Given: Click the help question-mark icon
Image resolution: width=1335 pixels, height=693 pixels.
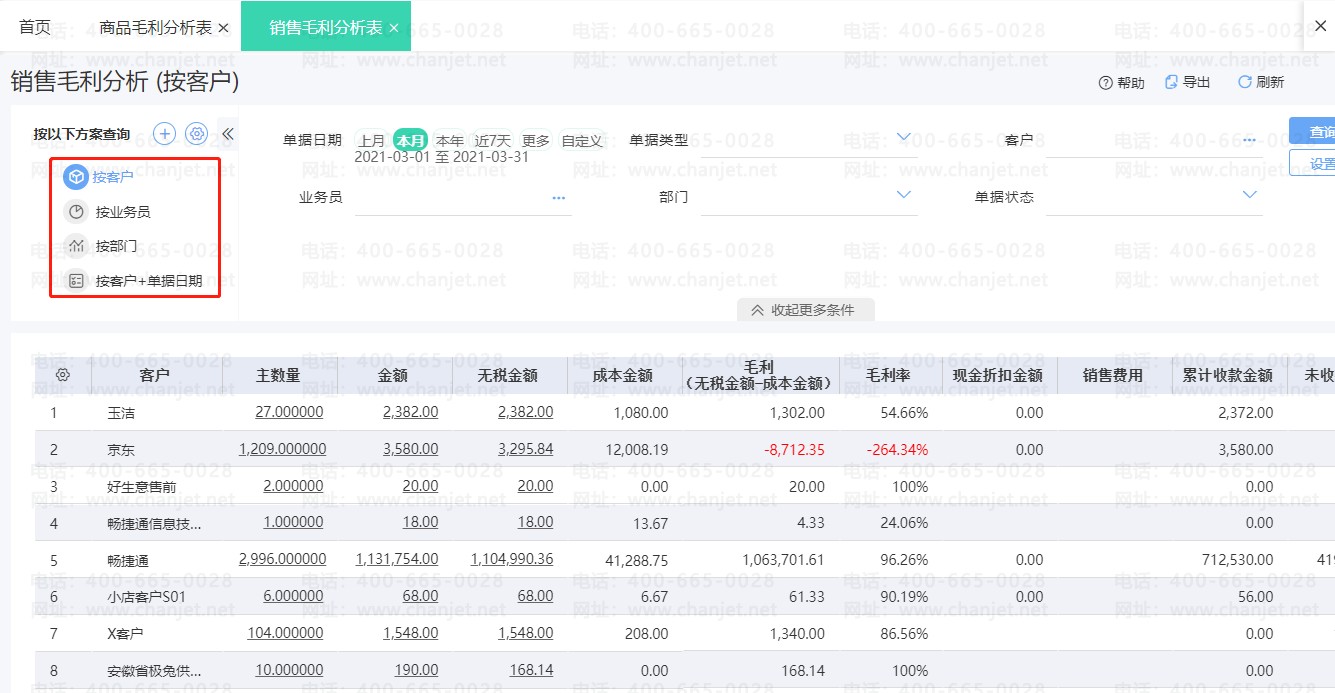Looking at the screenshot, I should 1105,83.
